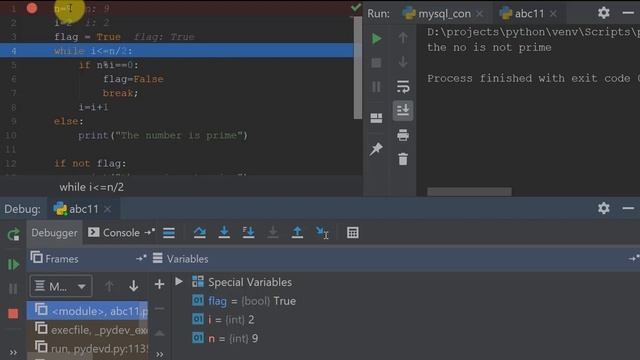Move up the stack trace in Run panel
Screen dimensions: 640x360
click(403, 38)
